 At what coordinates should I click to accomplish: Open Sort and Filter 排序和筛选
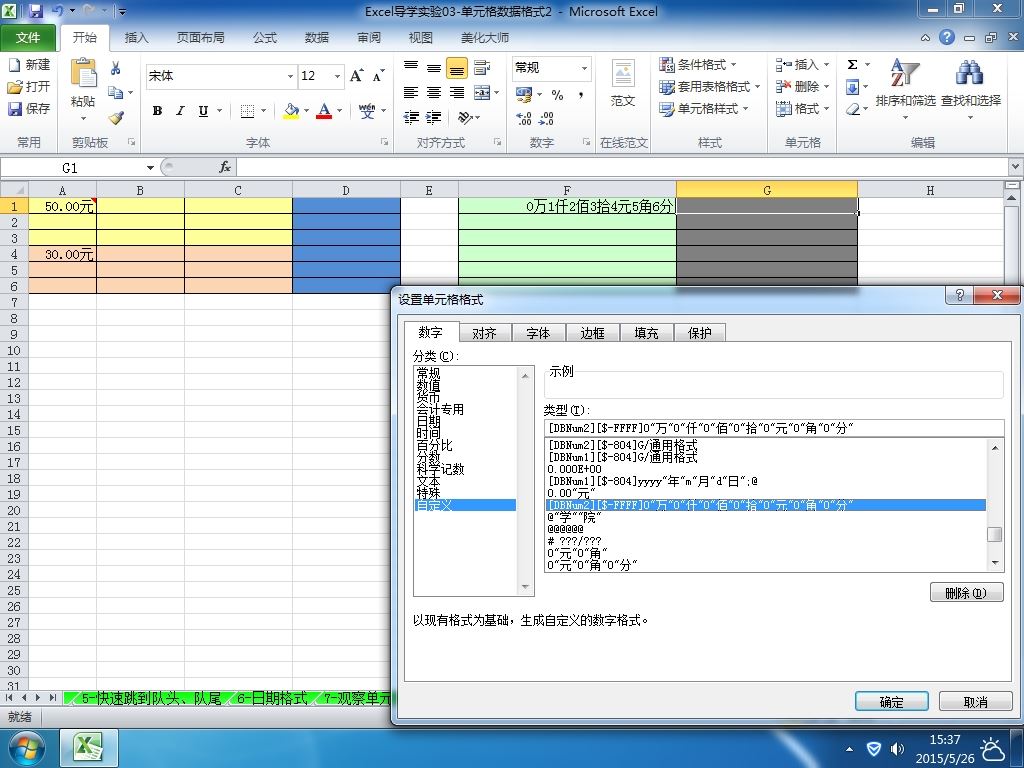coord(905,89)
